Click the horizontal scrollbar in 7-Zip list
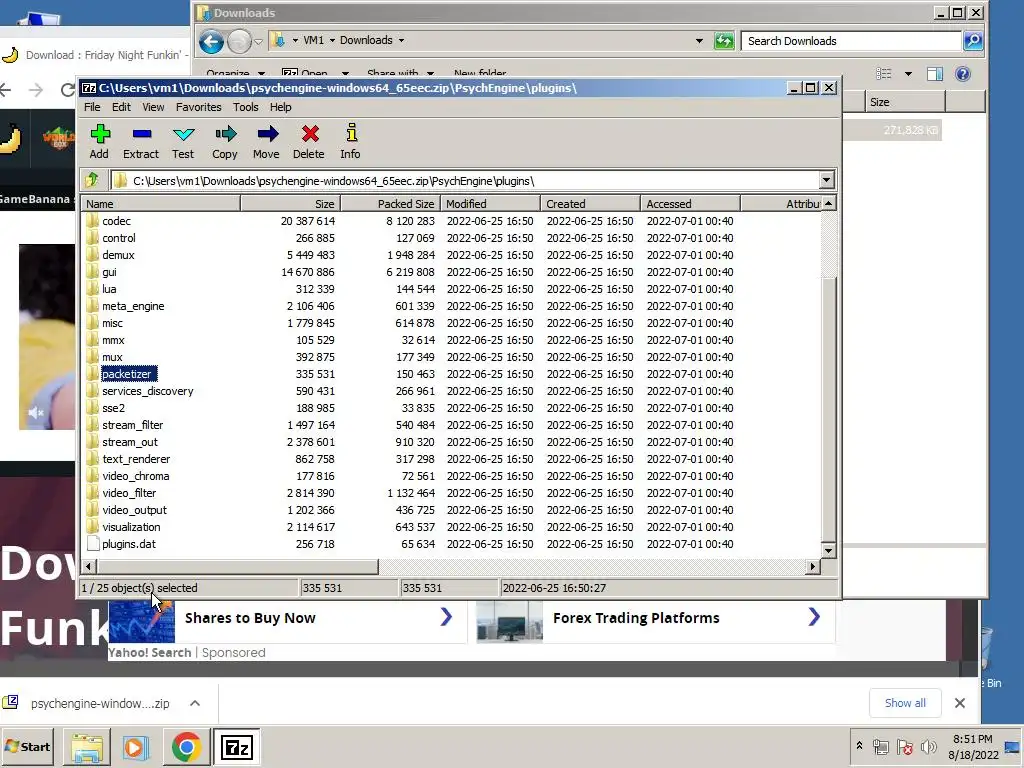The height and width of the screenshot is (768, 1024). coord(238,566)
